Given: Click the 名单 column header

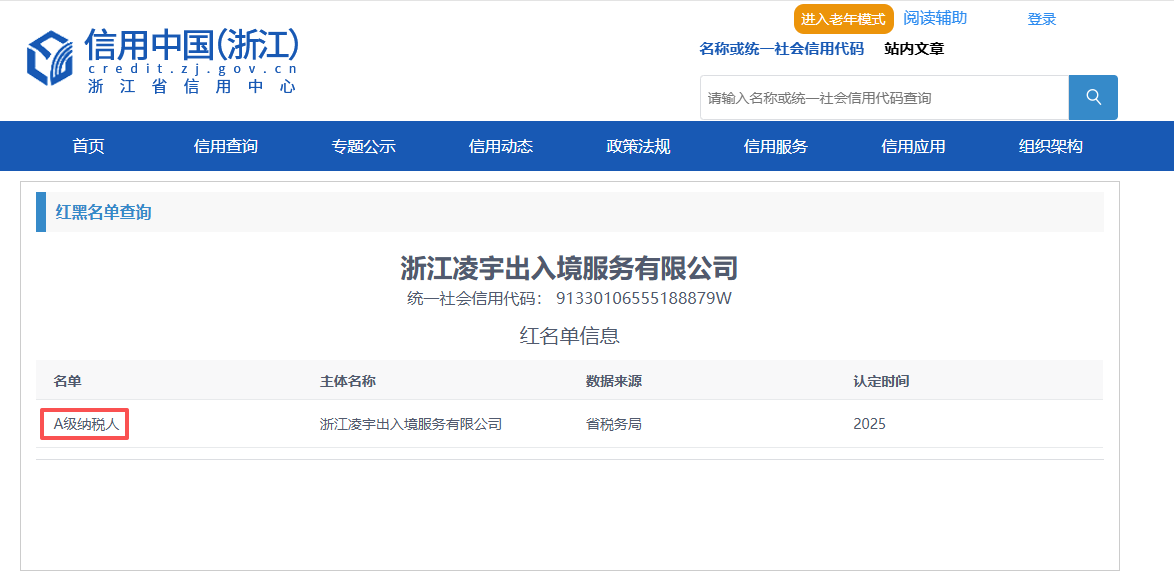Looking at the screenshot, I should pos(67,382).
